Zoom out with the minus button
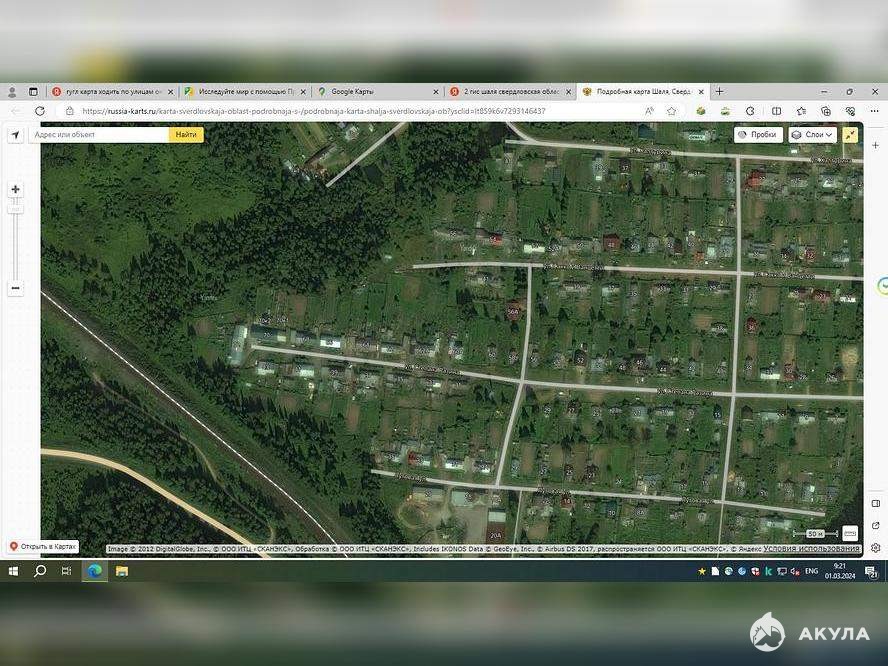This screenshot has width=888, height=666. click(x=15, y=288)
